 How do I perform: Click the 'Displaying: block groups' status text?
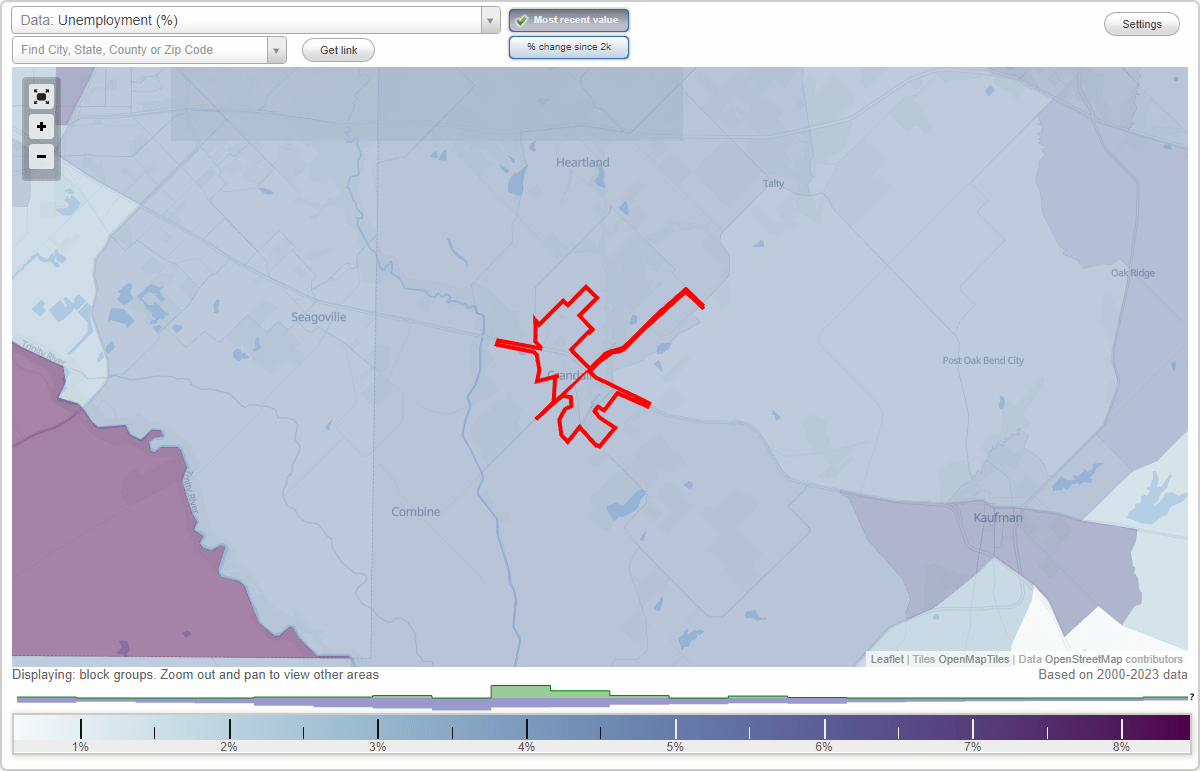pyautogui.click(x=196, y=675)
